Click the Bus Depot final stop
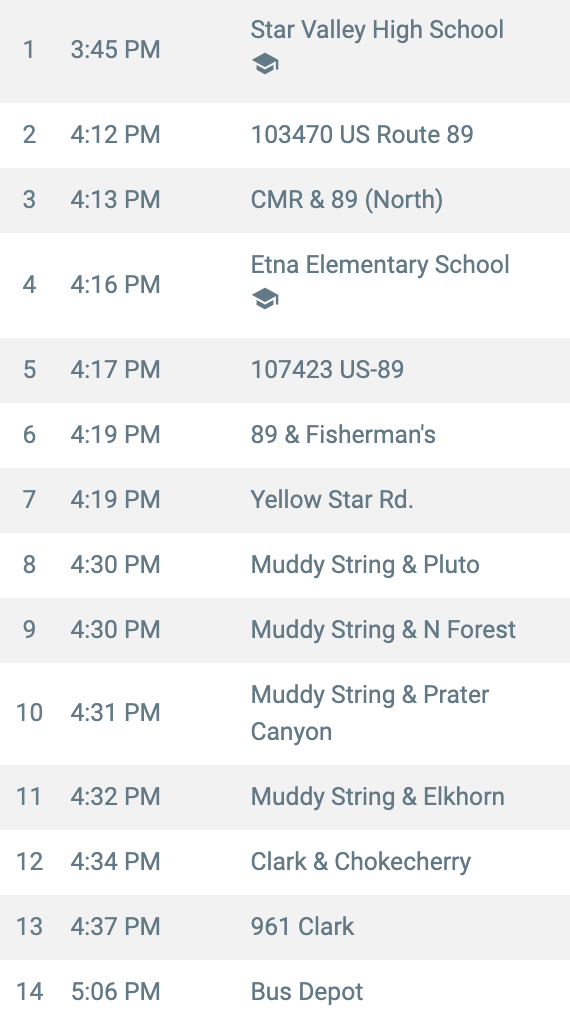Image resolution: width=570 pixels, height=1032 pixels. click(x=307, y=992)
